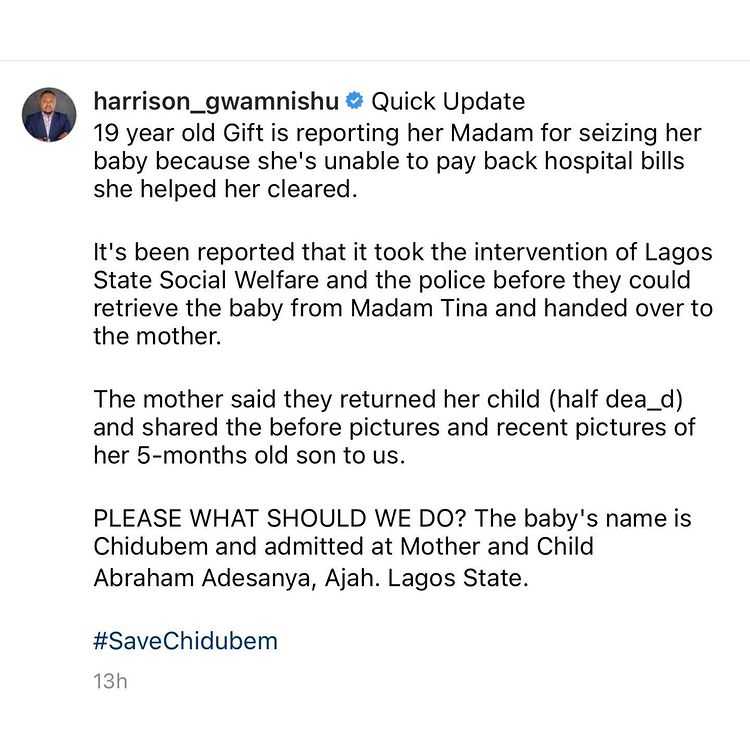Click the harrison_gwamnishu username
Image resolution: width=750 pixels, height=750 pixels.
(x=215, y=101)
